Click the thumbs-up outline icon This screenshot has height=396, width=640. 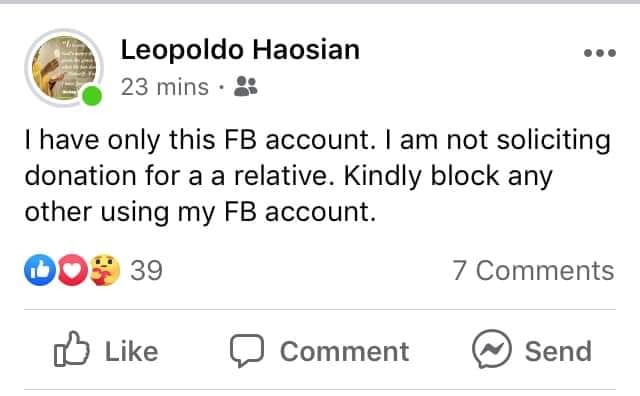[x=71, y=349]
